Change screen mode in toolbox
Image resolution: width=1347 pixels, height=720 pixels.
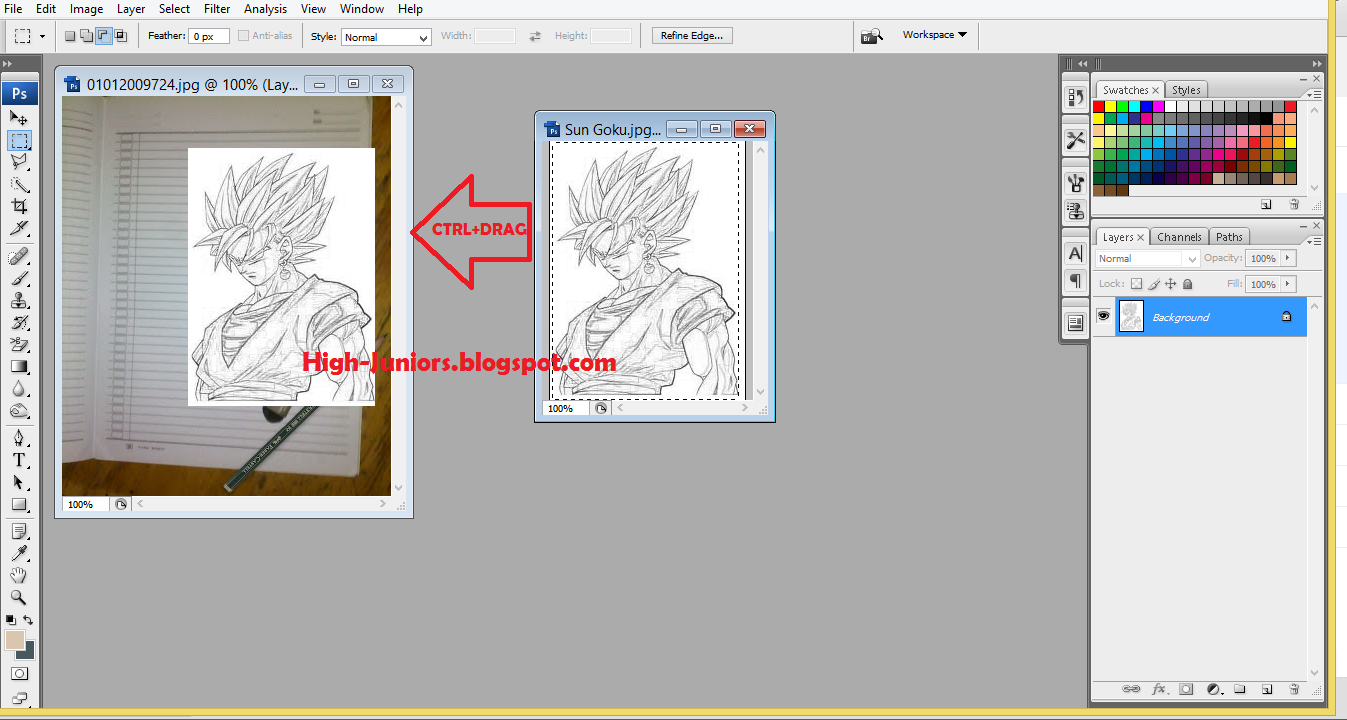(19, 699)
